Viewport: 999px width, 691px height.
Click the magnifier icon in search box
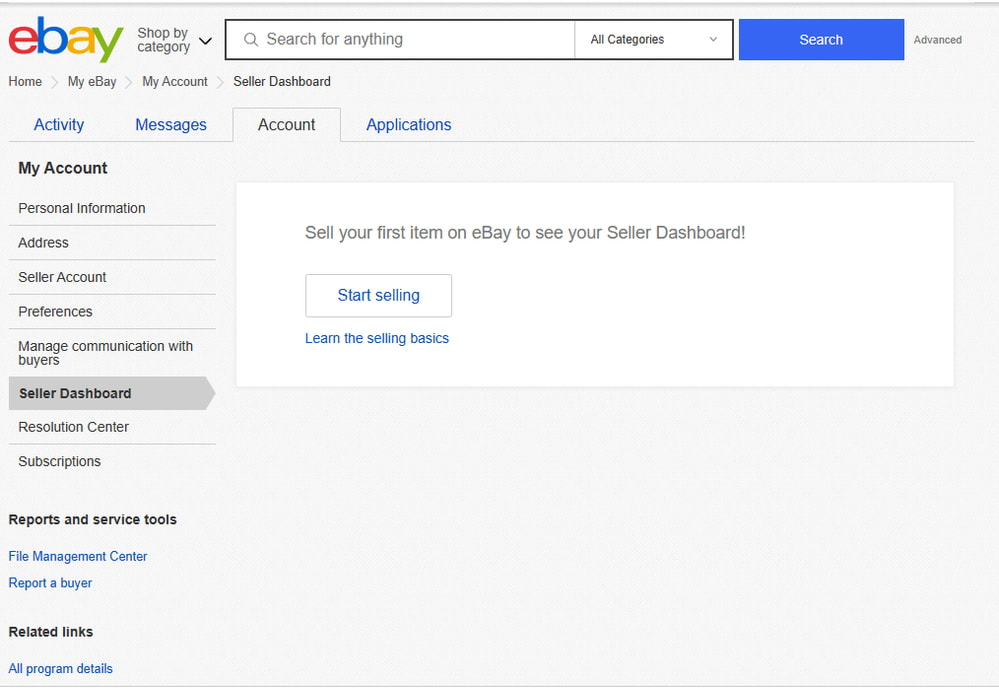pos(251,39)
